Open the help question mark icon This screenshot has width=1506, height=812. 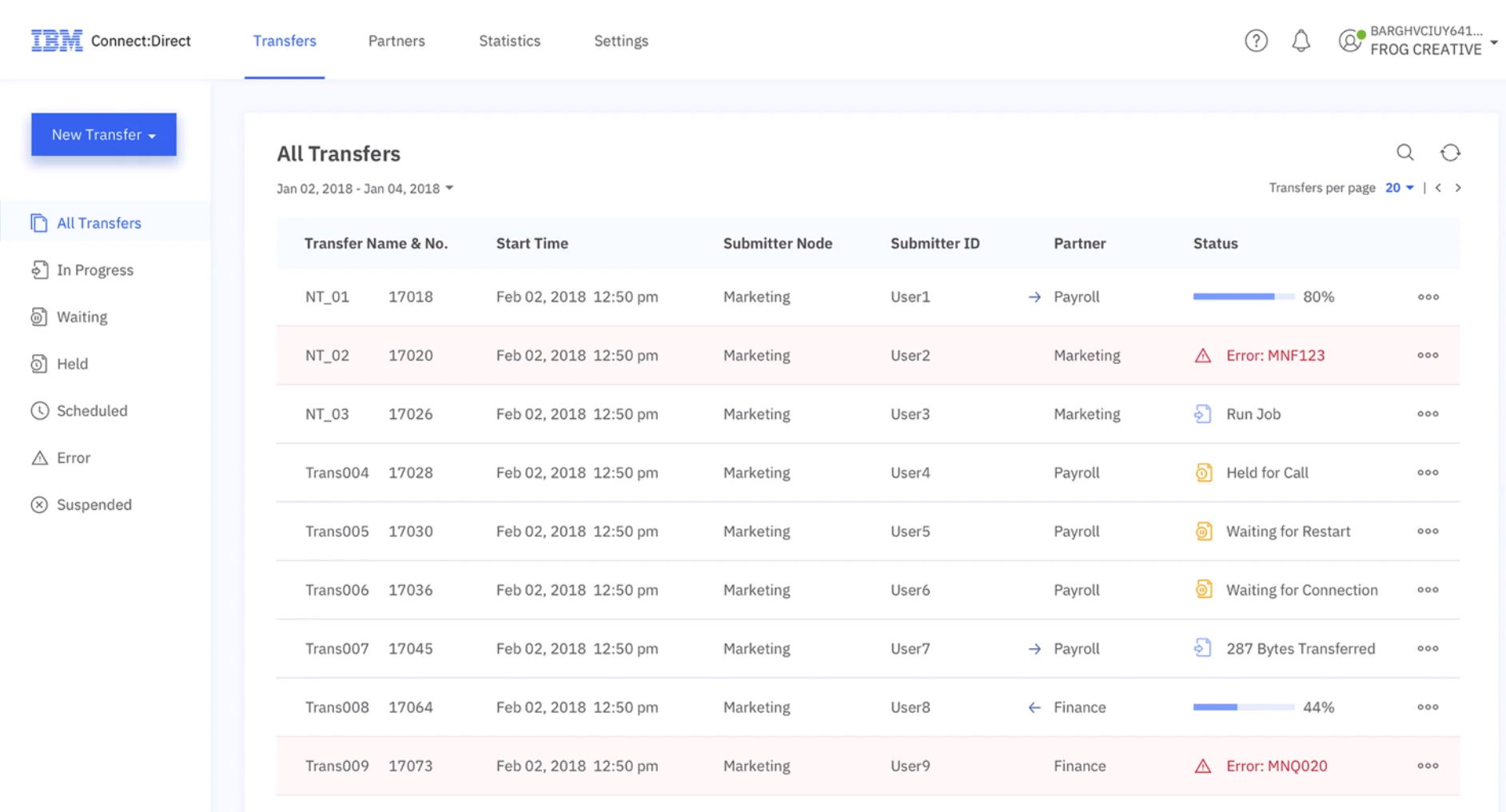(x=1256, y=41)
